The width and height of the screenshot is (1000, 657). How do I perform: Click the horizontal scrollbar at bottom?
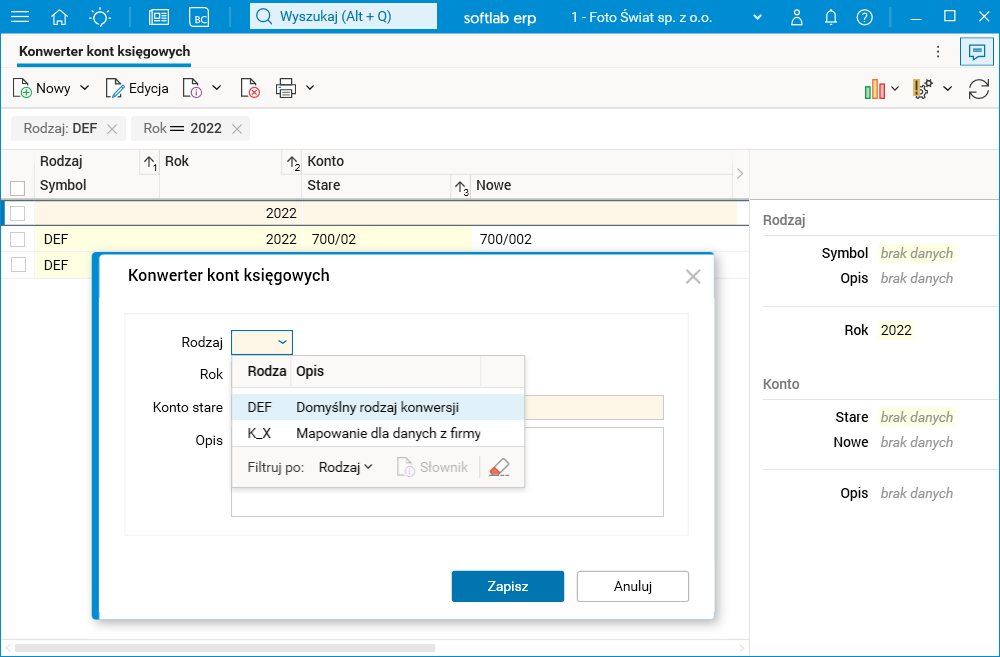225,648
